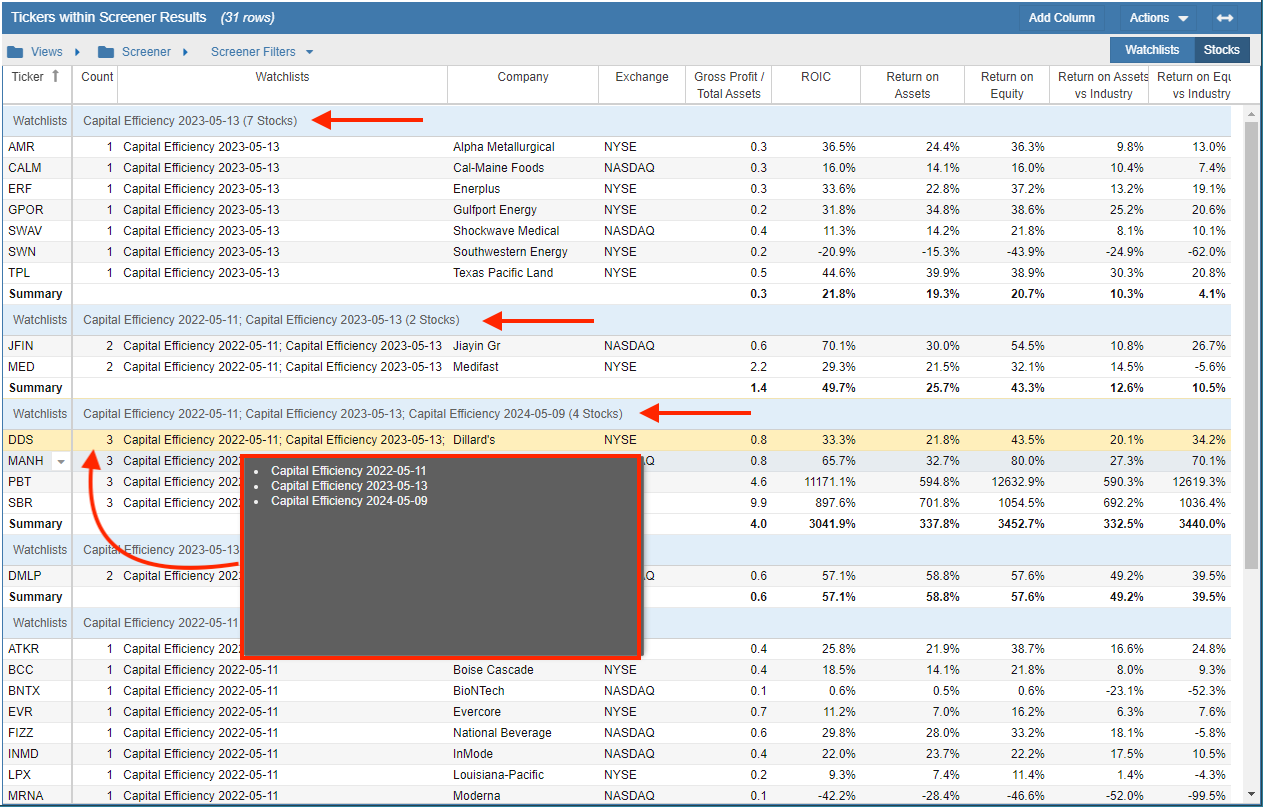Image resolution: width=1263 pixels, height=807 pixels.
Task: Click the Boise Cascade company cell
Action: coord(523,670)
